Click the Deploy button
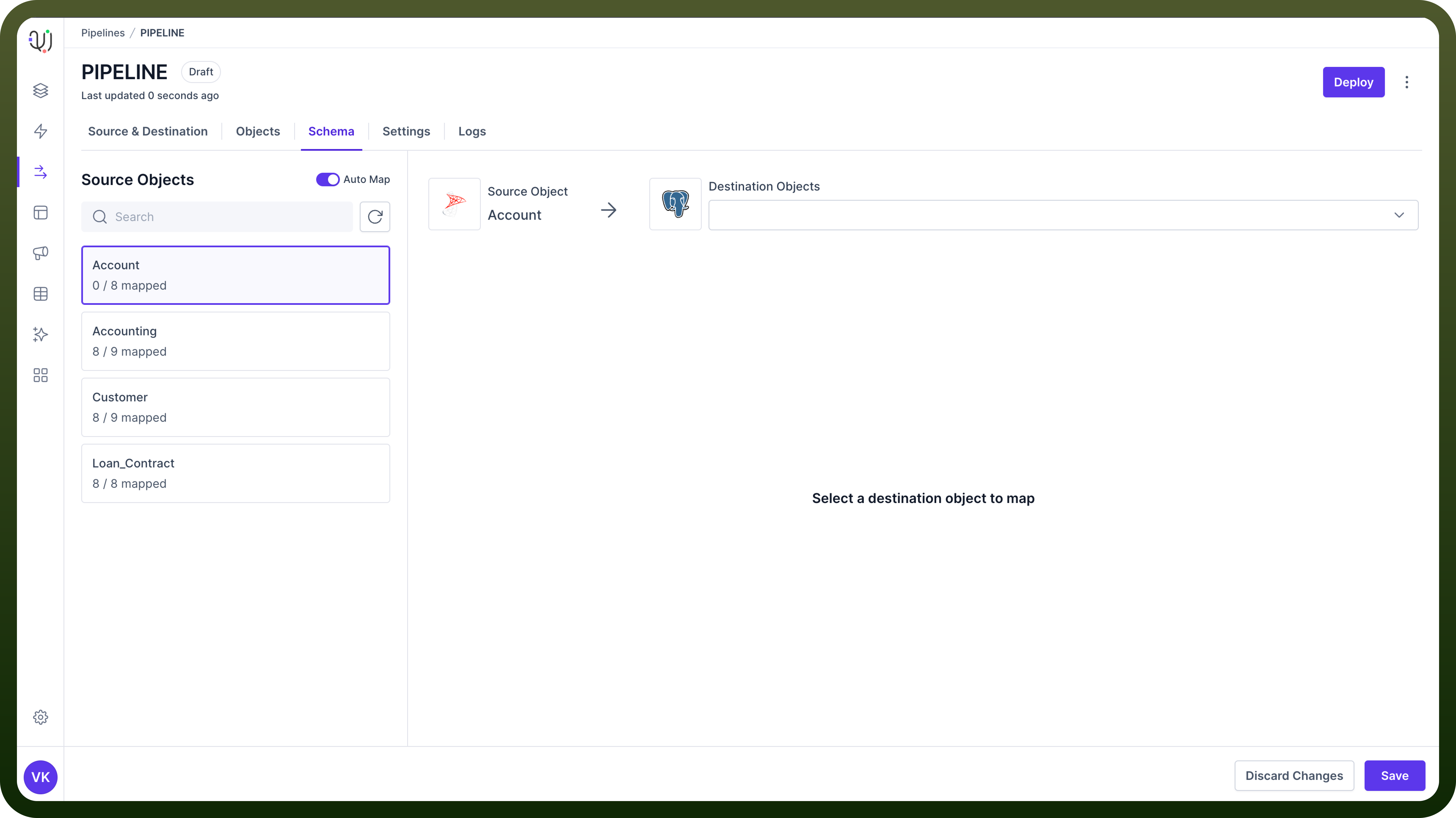This screenshot has height=818, width=1456. 1354,82
